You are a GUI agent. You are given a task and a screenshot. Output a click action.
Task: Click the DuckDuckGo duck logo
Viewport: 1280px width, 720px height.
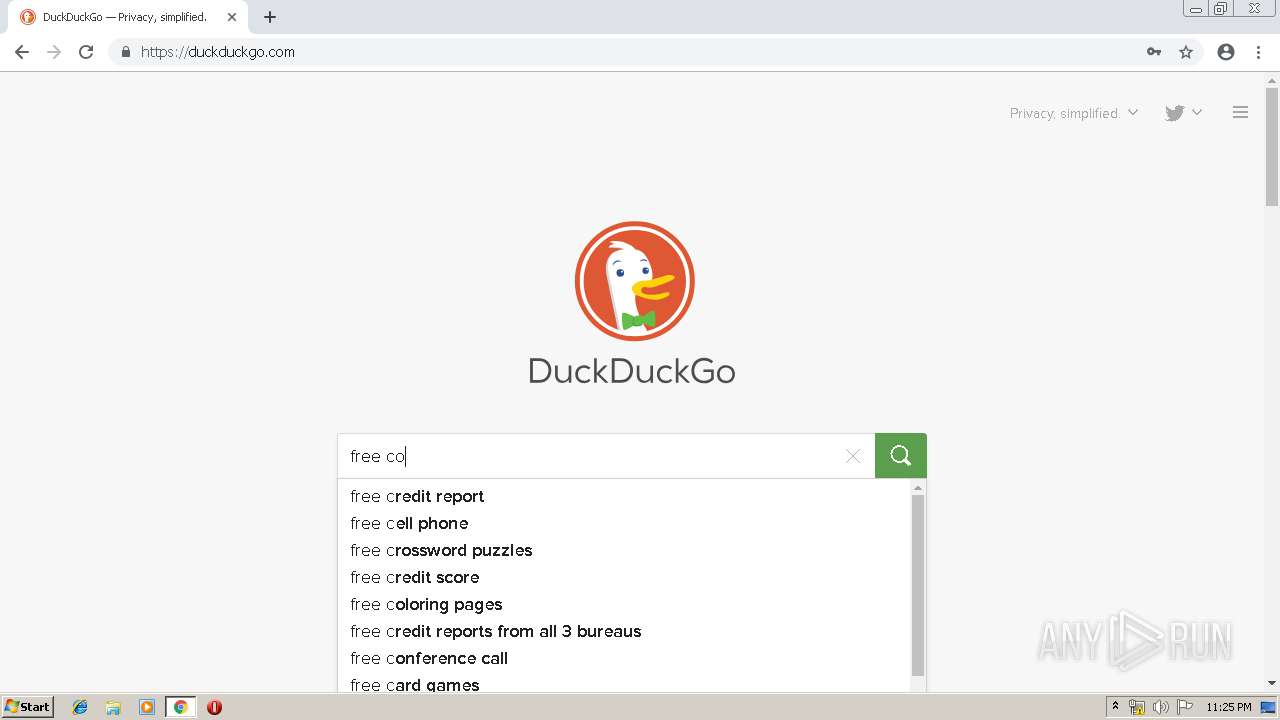pos(634,281)
